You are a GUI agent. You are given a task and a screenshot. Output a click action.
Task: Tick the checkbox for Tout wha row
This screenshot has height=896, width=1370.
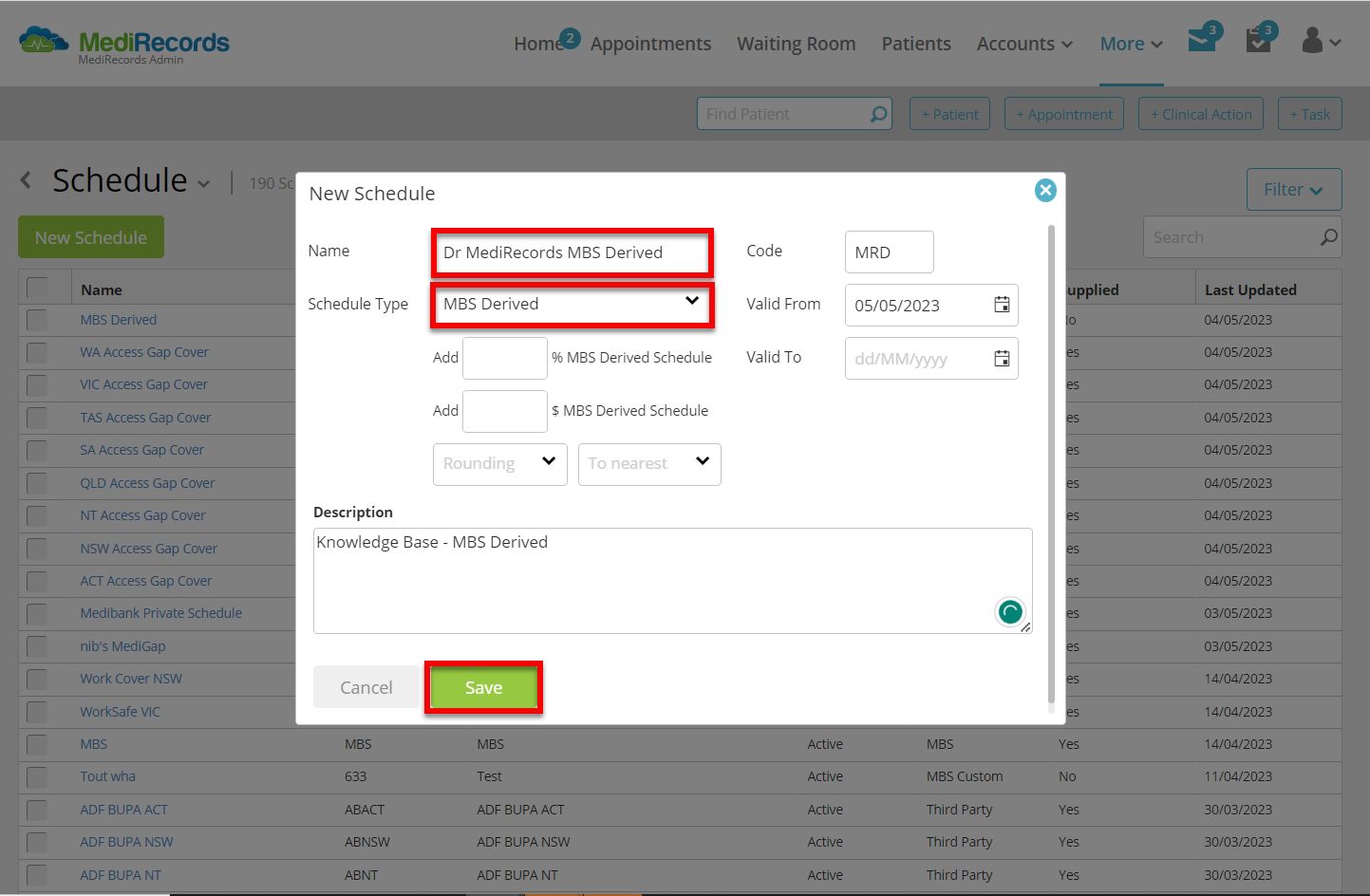point(37,776)
